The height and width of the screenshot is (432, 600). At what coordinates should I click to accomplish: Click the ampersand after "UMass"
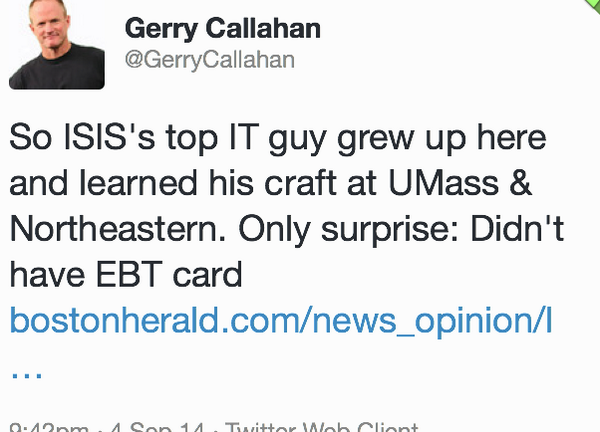tap(549, 183)
